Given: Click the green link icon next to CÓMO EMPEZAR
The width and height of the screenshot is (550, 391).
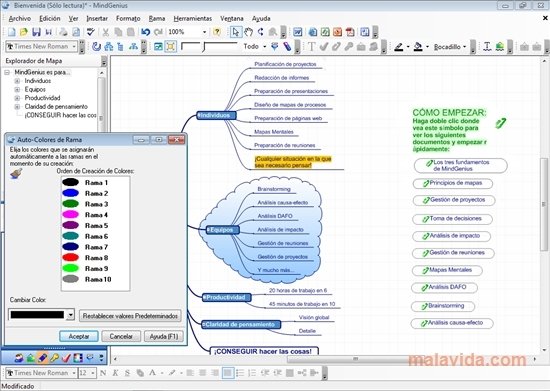Looking at the screenshot, I should [501, 123].
